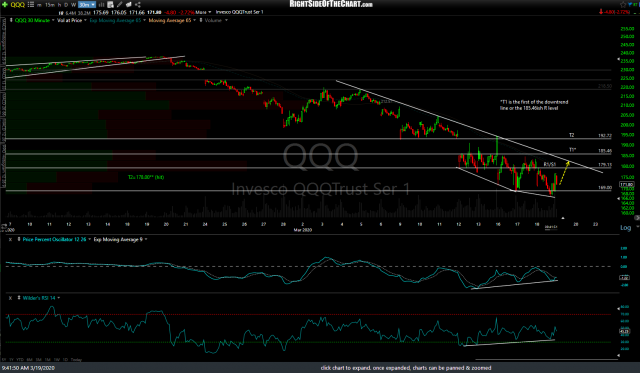Select the Today range button
The height and width of the screenshot is (373, 640).
(x=76, y=360)
